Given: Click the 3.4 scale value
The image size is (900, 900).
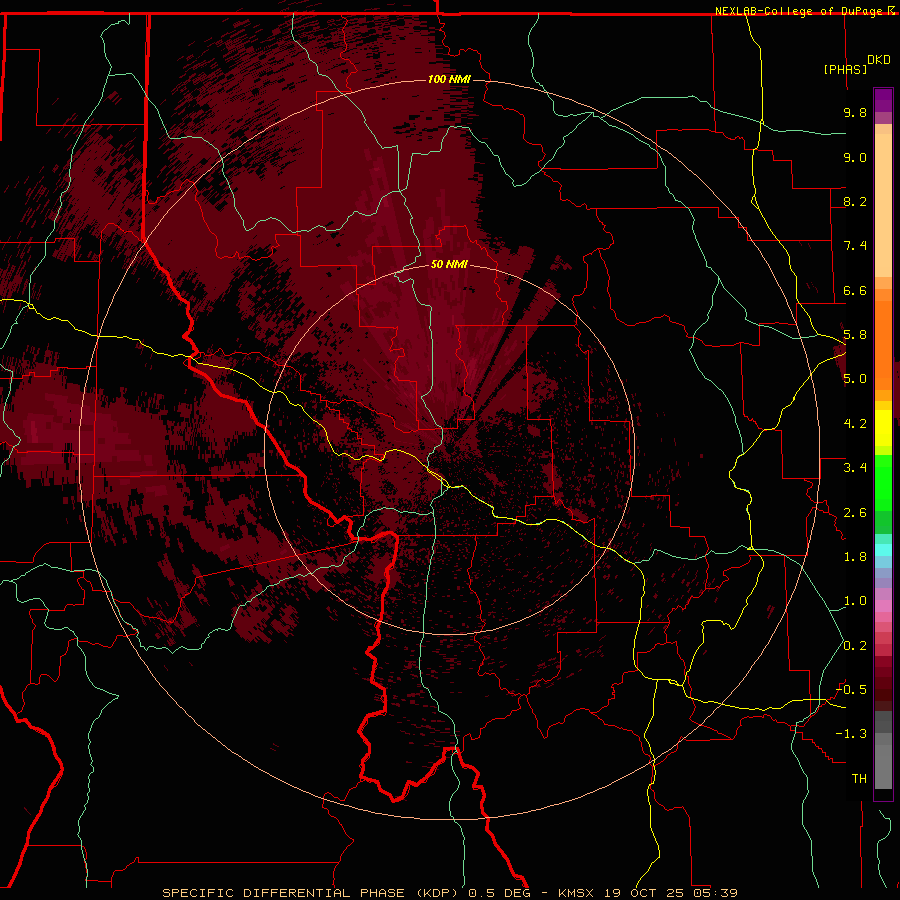Looking at the screenshot, I should coord(855,468).
